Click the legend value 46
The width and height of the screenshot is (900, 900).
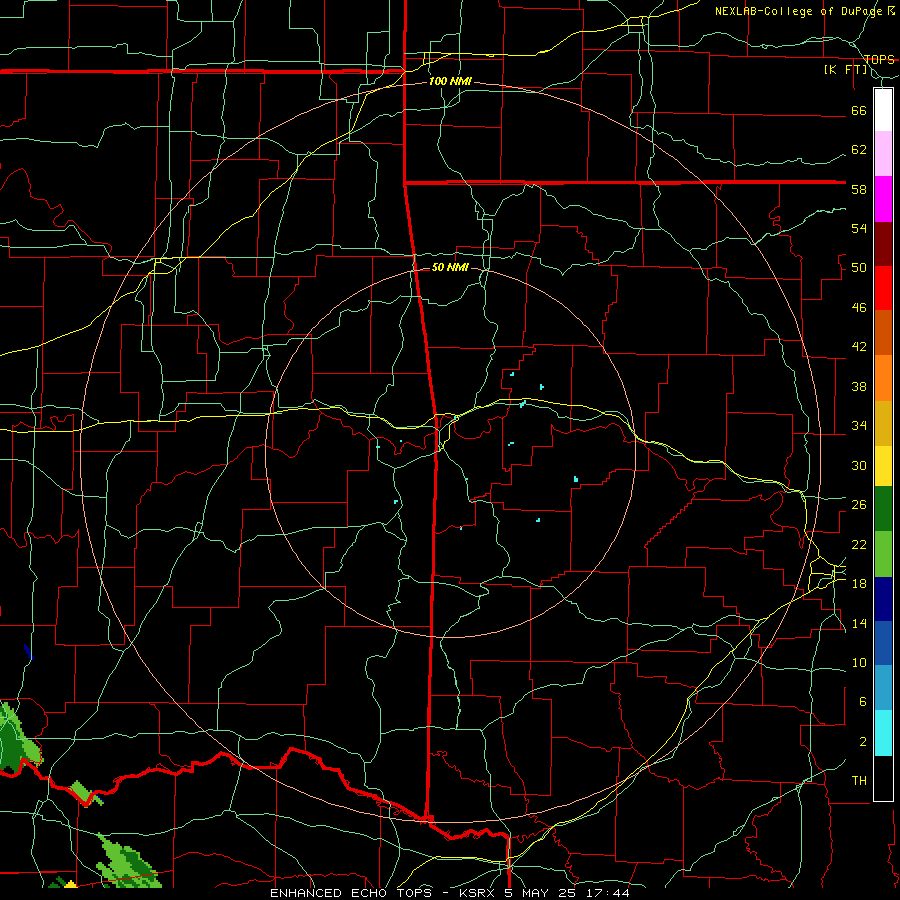(x=859, y=308)
